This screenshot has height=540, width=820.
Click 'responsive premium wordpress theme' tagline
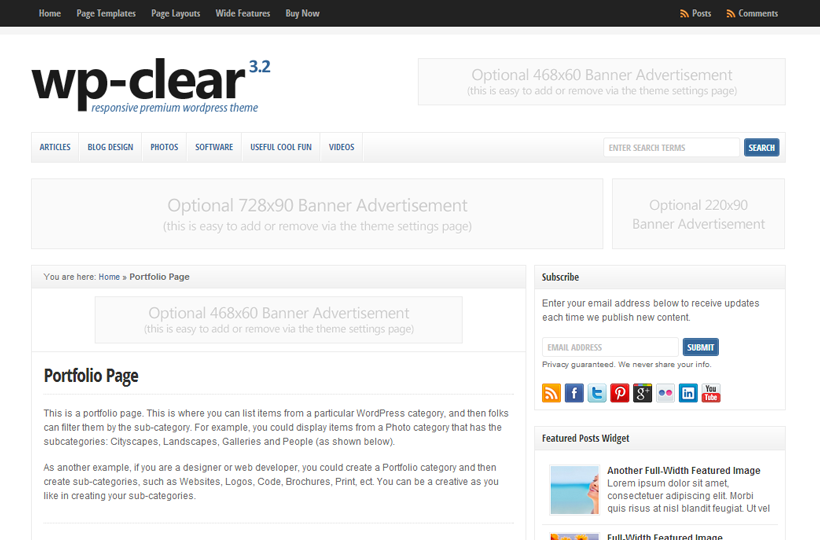175,108
